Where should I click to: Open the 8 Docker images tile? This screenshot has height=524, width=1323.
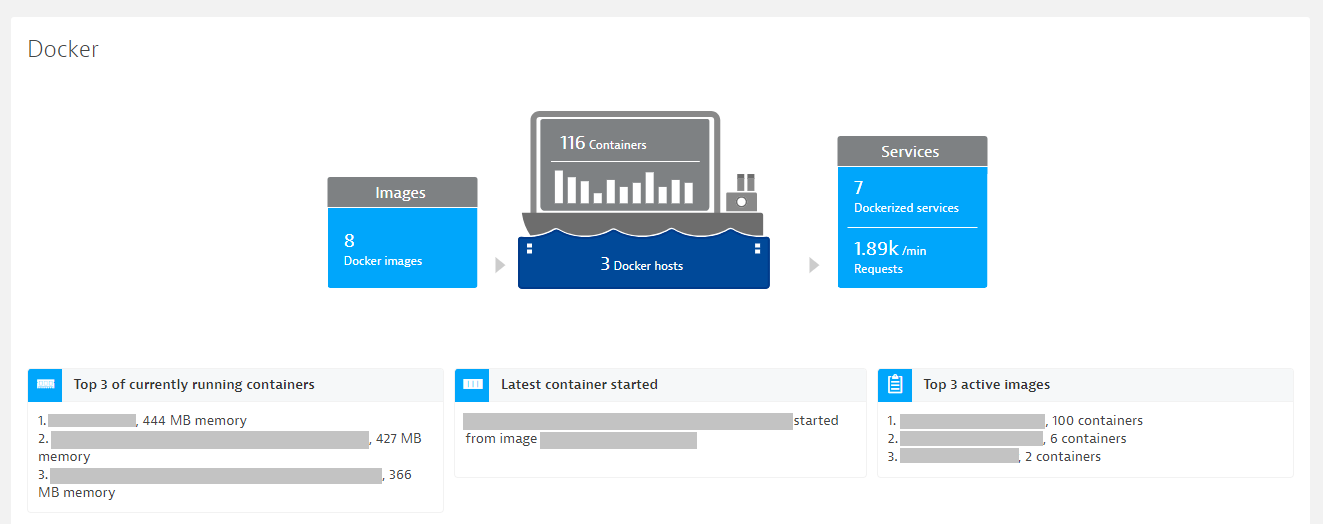click(x=402, y=248)
